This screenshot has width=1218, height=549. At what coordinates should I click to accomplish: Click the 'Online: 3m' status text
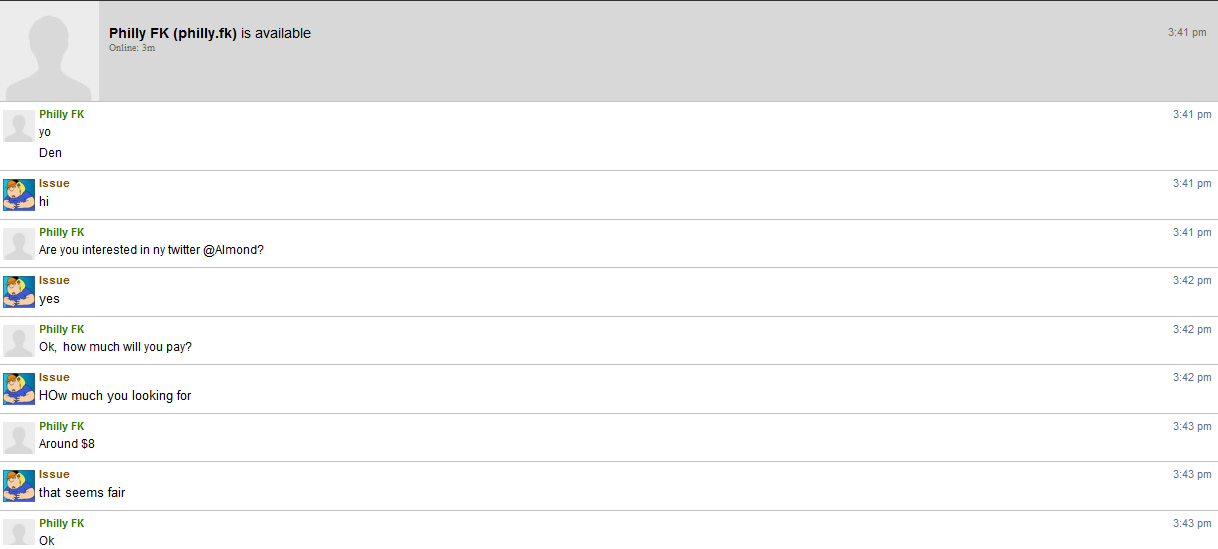click(x=132, y=48)
